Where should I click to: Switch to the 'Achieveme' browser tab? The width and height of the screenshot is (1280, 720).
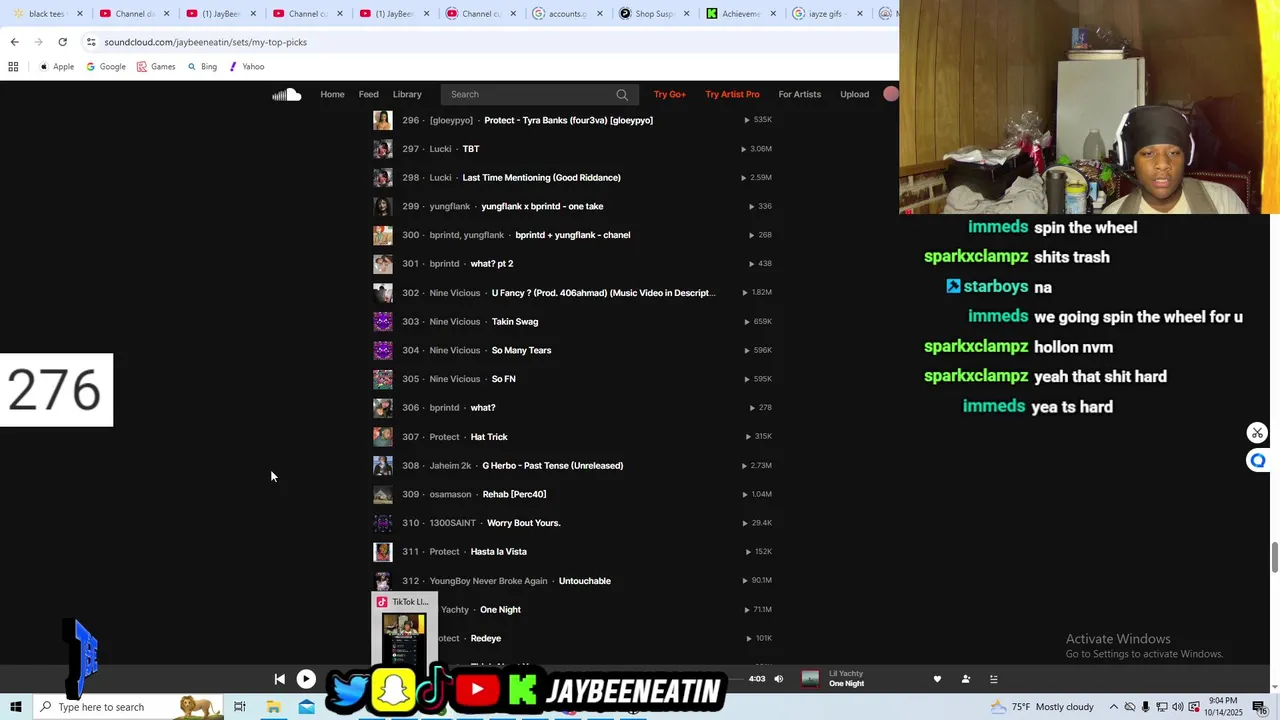[x=740, y=14]
